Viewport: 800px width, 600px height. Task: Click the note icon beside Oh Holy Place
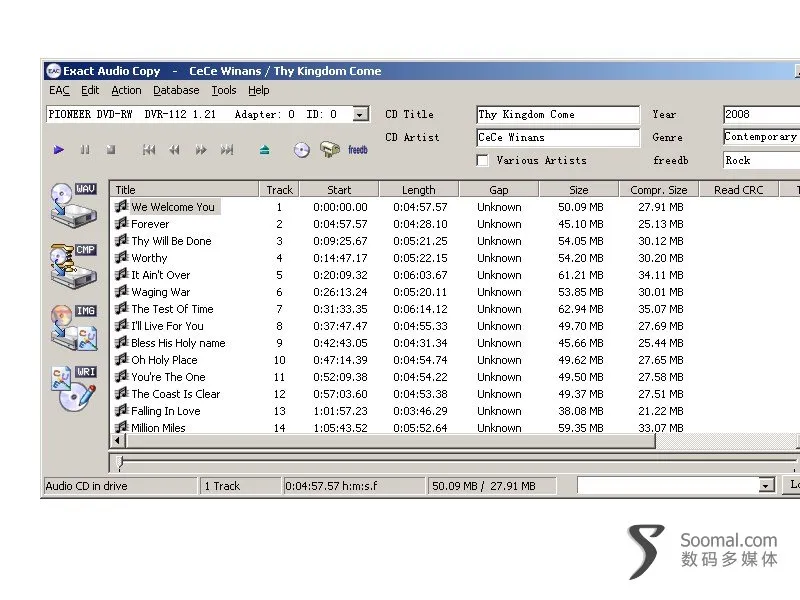pyautogui.click(x=121, y=359)
